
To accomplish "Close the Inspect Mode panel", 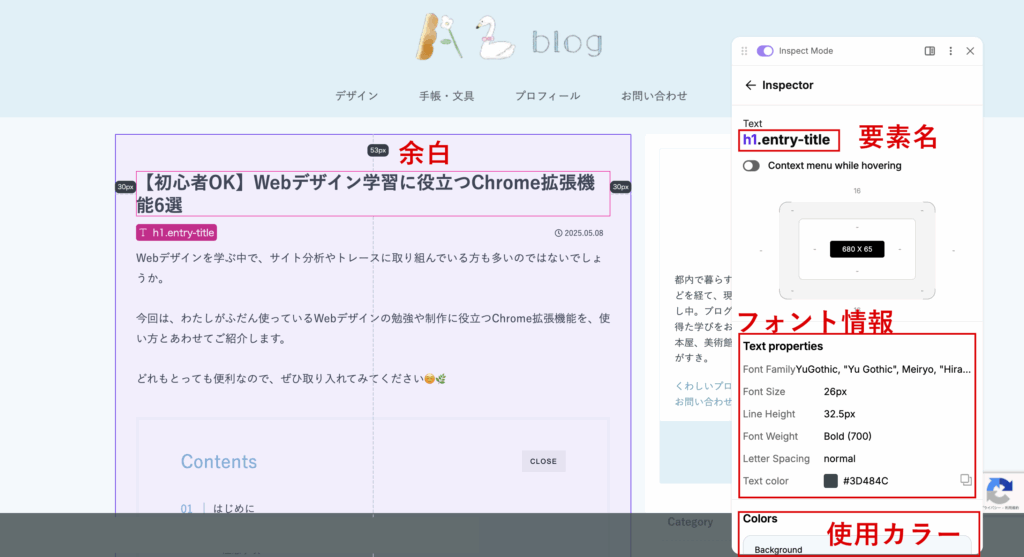I will pyautogui.click(x=970, y=51).
